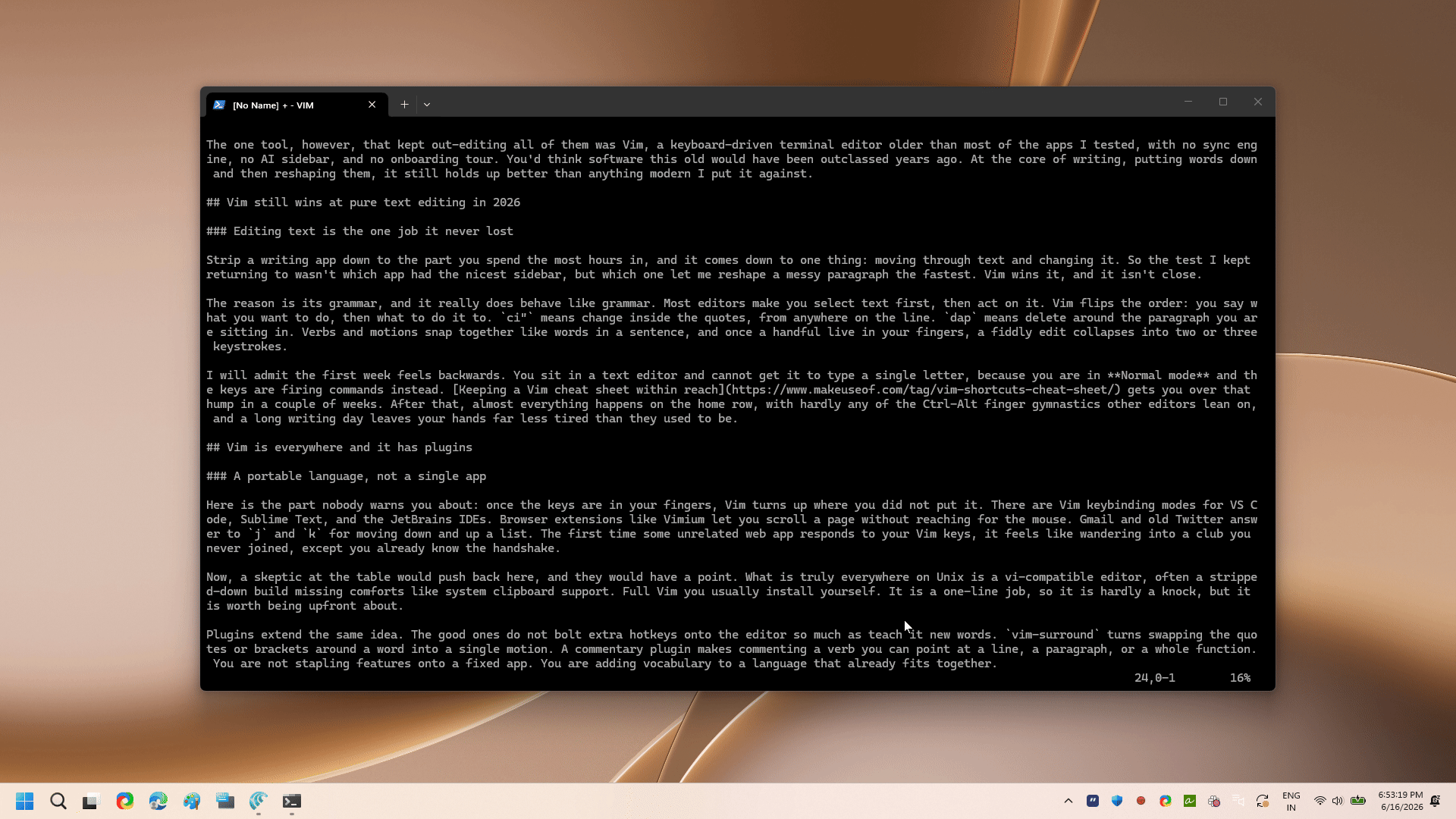Click the words 'Strip a writing app'
The image size is (1456, 819).
(271, 260)
